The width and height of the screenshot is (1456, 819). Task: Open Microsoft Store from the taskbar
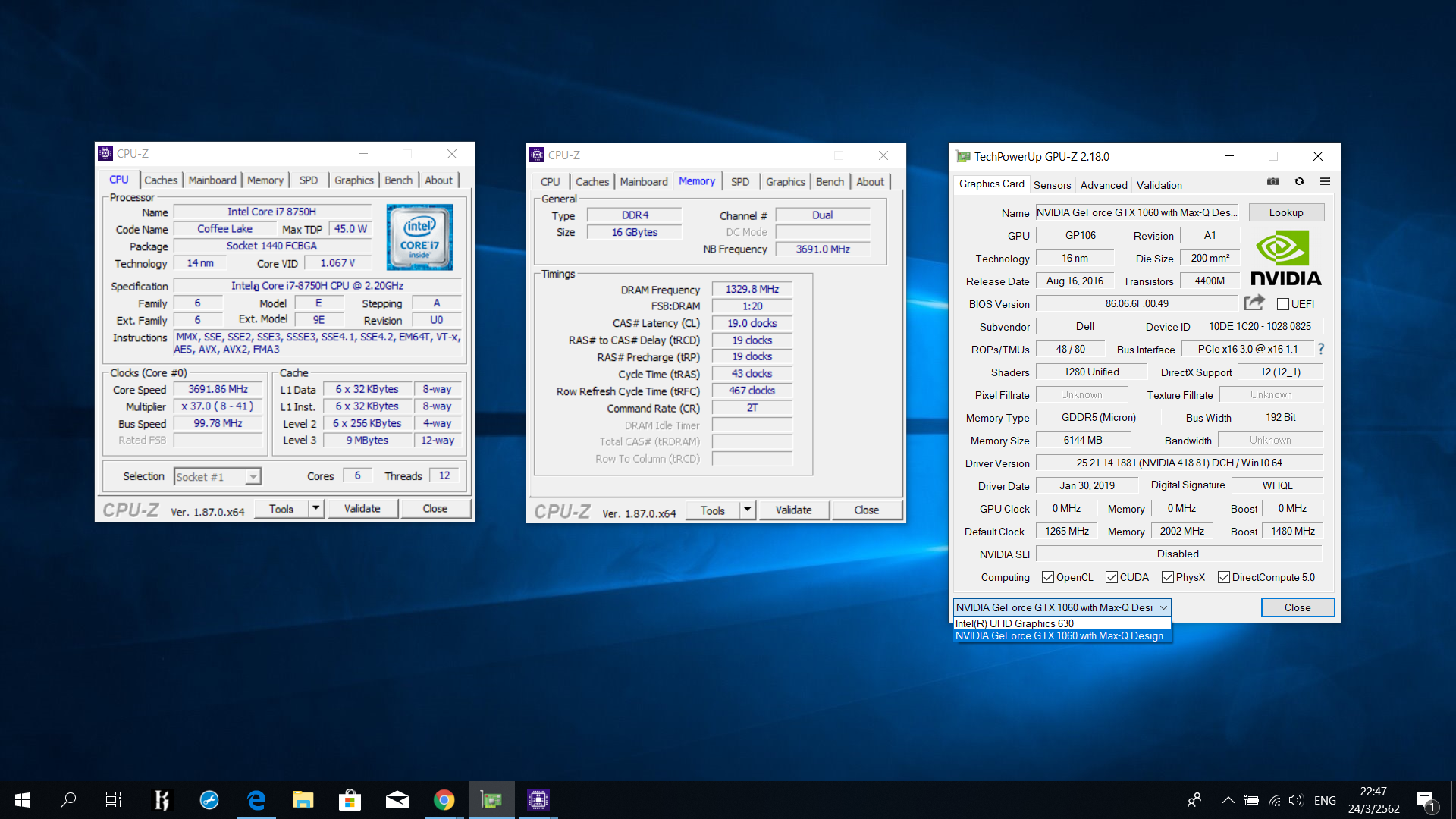click(x=350, y=799)
